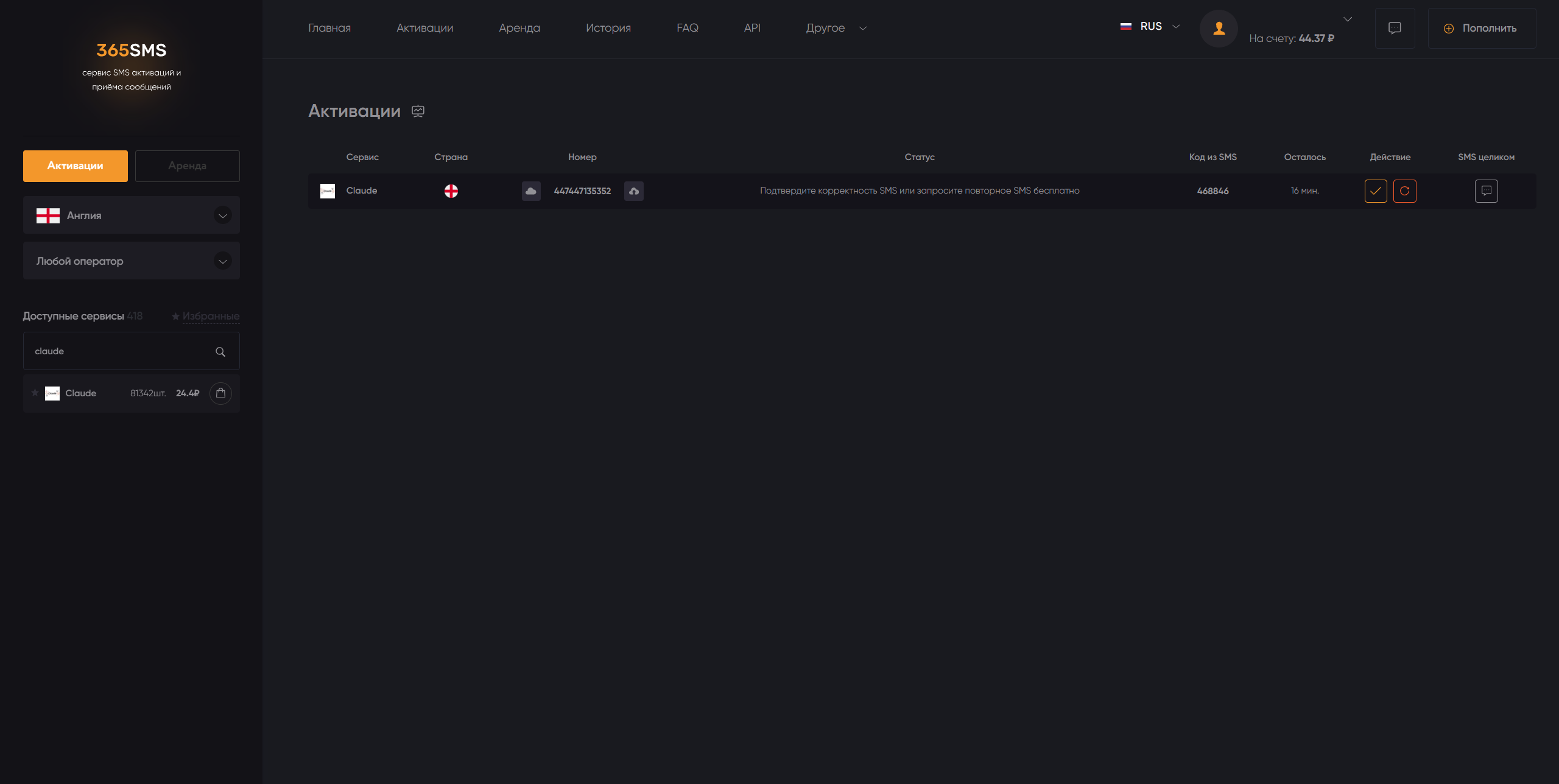1559x784 pixels.
Task: Click phone number 447447135352
Action: 582,191
